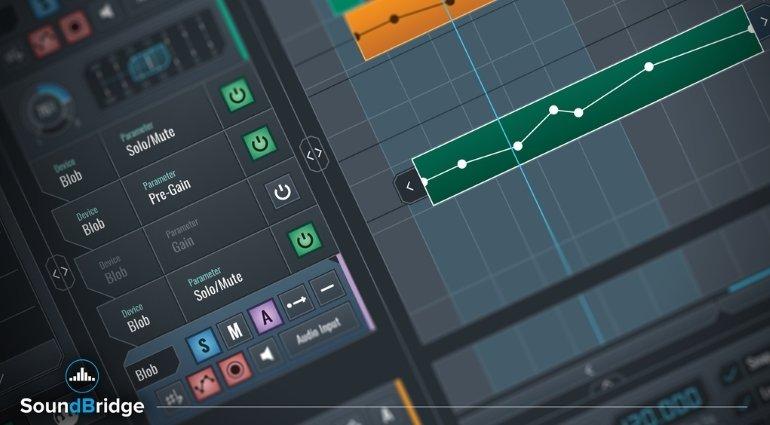Click the minus button beside the arrow icon
Viewport: 770px width, 425px height.
[328, 287]
